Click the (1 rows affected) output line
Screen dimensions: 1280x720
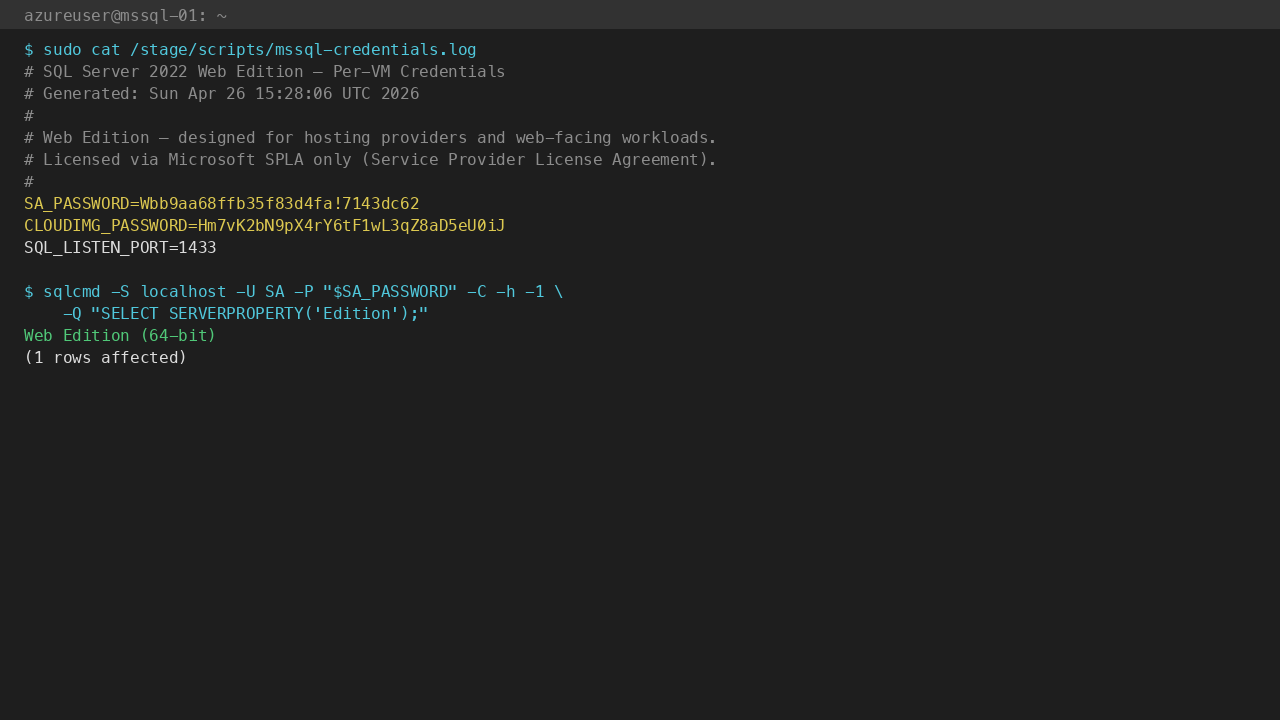[x=106, y=358]
